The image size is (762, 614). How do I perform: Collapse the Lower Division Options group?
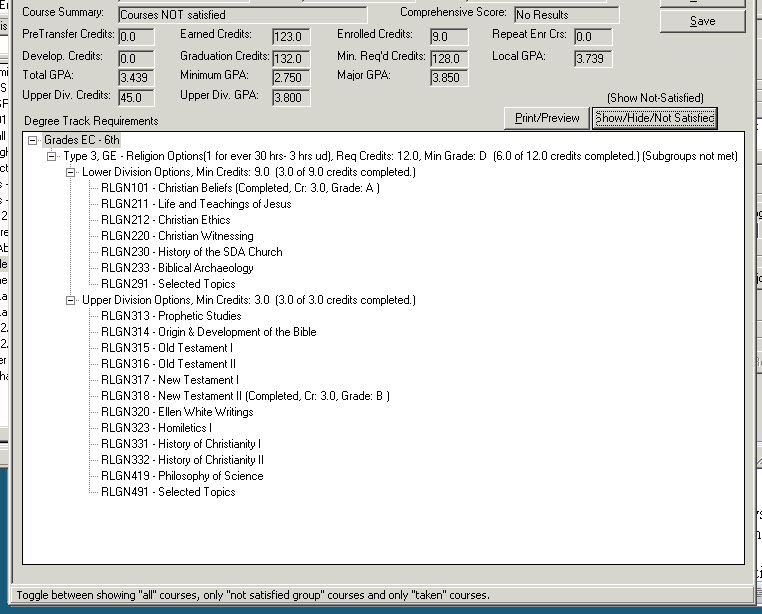[x=70, y=172]
